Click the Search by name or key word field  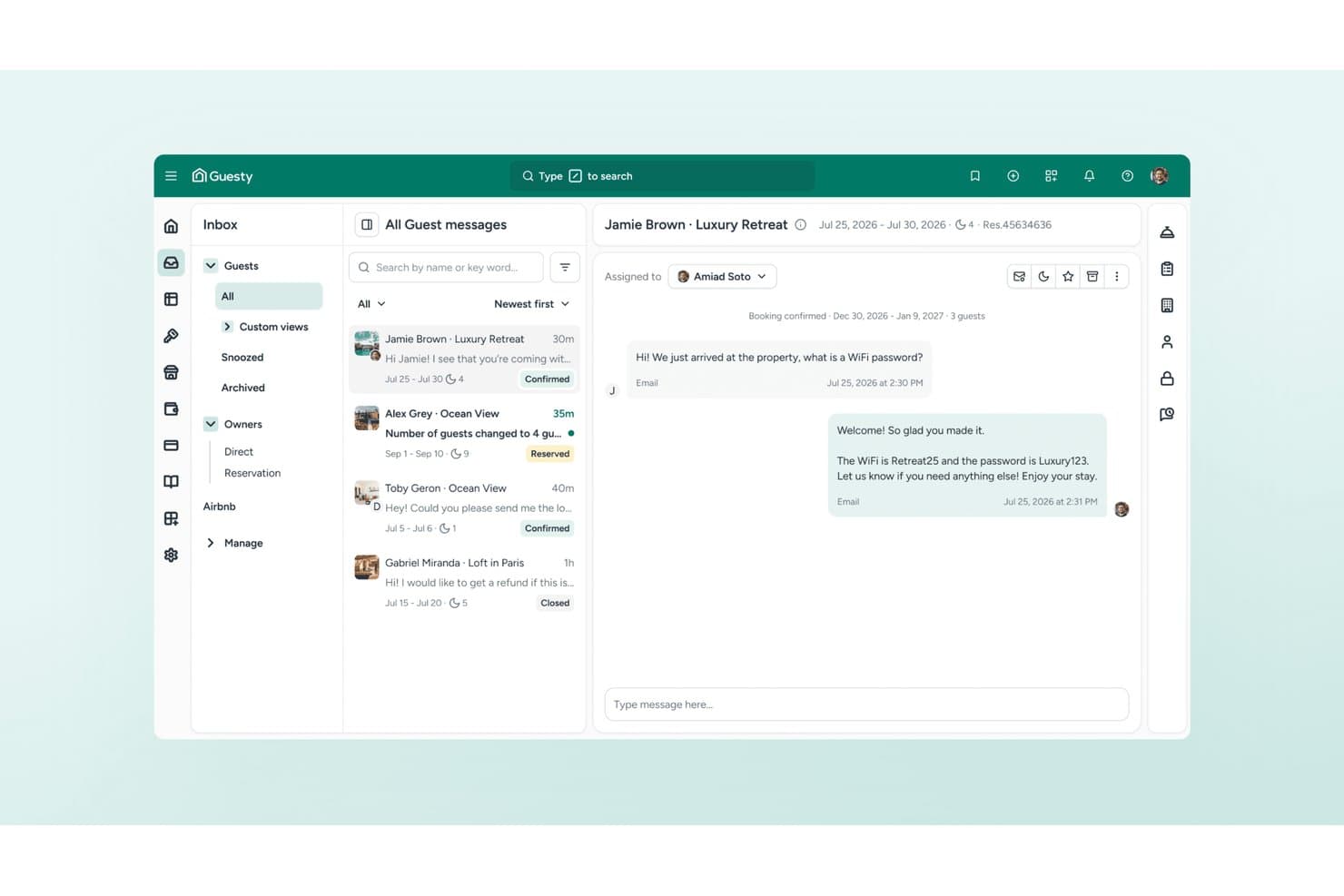(x=446, y=267)
